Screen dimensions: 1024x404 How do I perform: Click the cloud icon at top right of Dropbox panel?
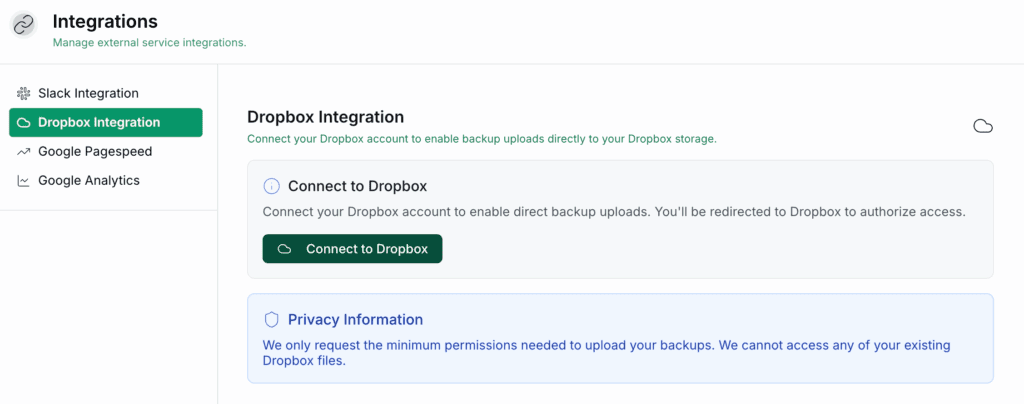[x=983, y=126]
